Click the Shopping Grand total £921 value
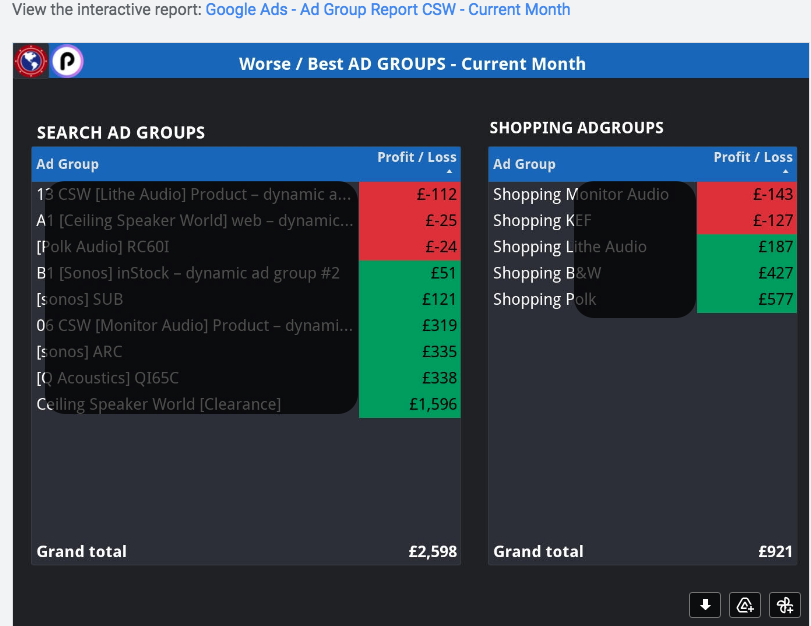The image size is (811, 626). [x=775, y=551]
